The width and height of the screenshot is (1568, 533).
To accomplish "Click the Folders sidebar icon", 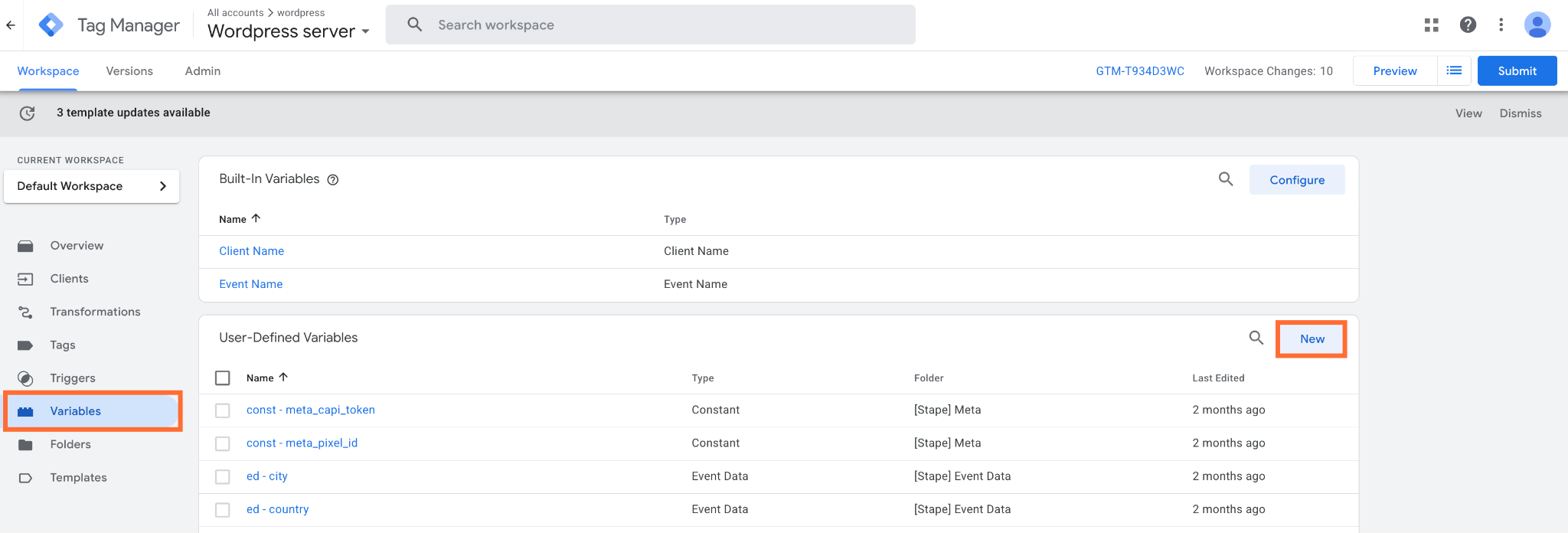I will click(x=25, y=444).
